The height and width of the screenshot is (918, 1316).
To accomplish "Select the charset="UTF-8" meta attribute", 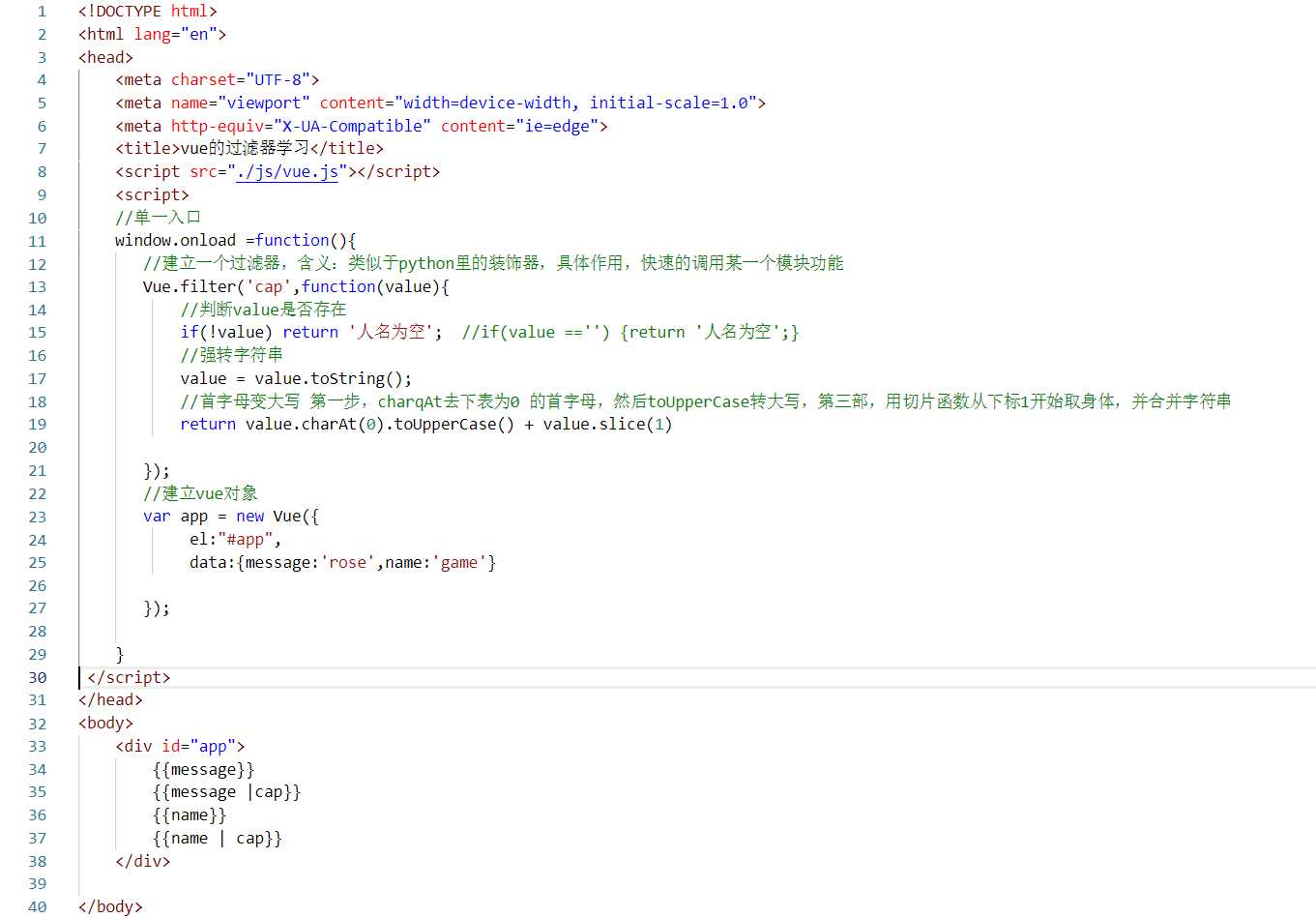I will [241, 79].
